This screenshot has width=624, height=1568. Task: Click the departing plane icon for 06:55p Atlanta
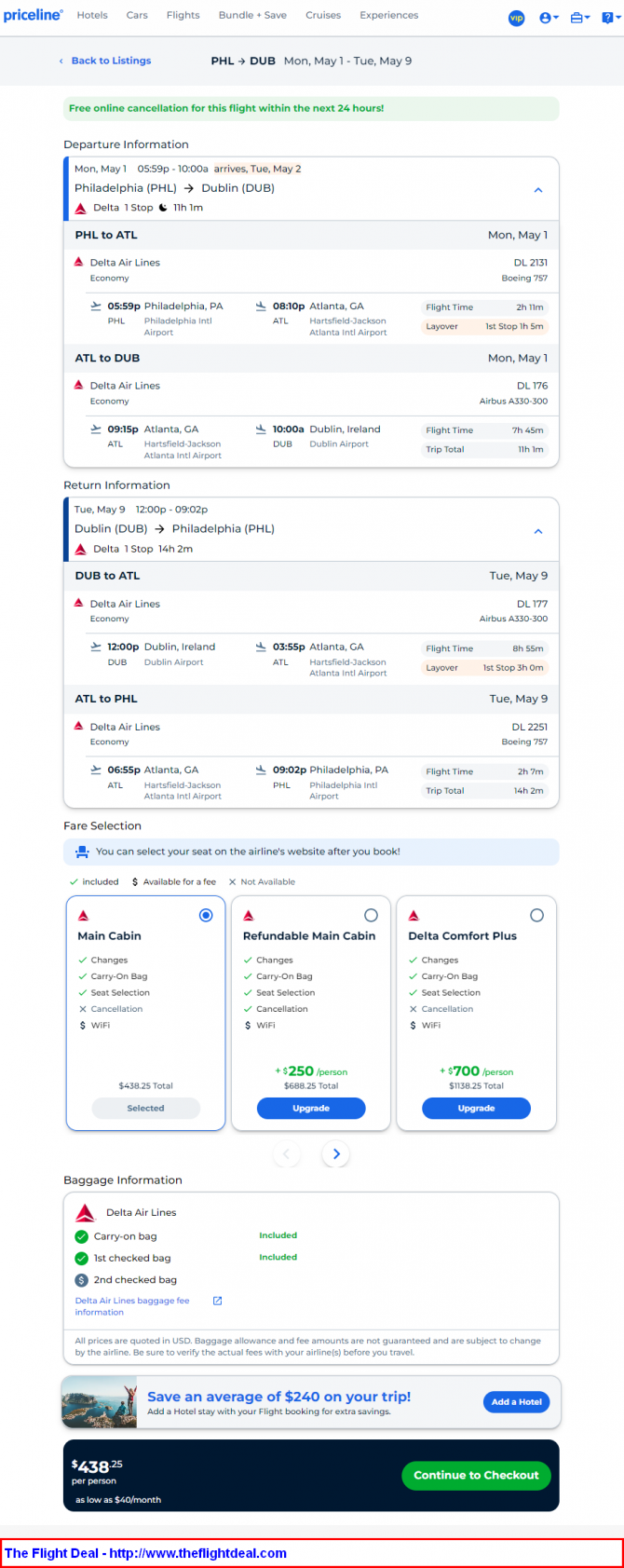(x=95, y=770)
